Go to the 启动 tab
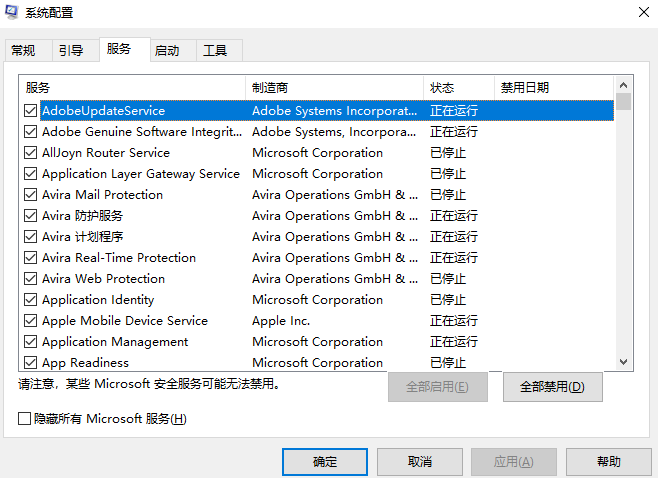The image size is (658, 478). click(167, 50)
